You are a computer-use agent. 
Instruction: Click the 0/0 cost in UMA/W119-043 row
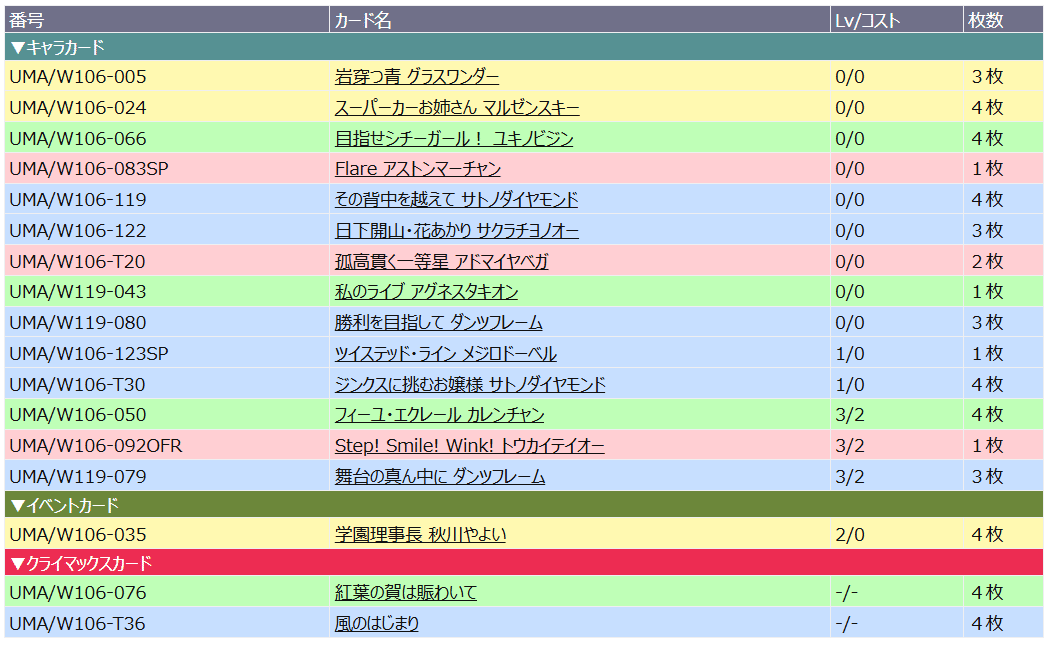[850, 292]
